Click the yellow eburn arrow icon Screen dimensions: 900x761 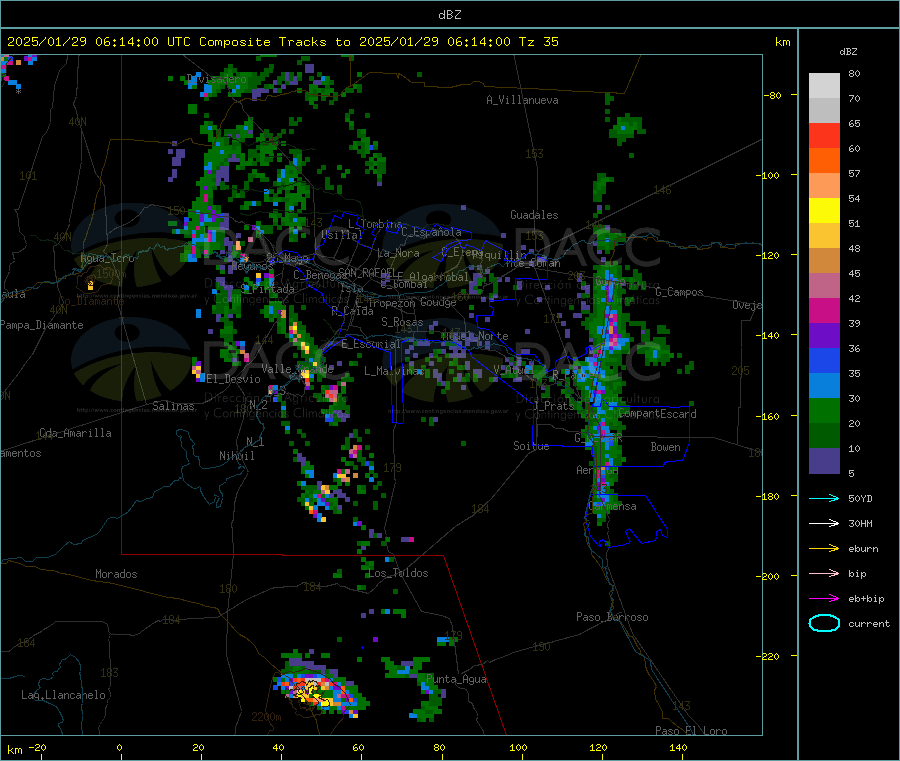pos(824,549)
